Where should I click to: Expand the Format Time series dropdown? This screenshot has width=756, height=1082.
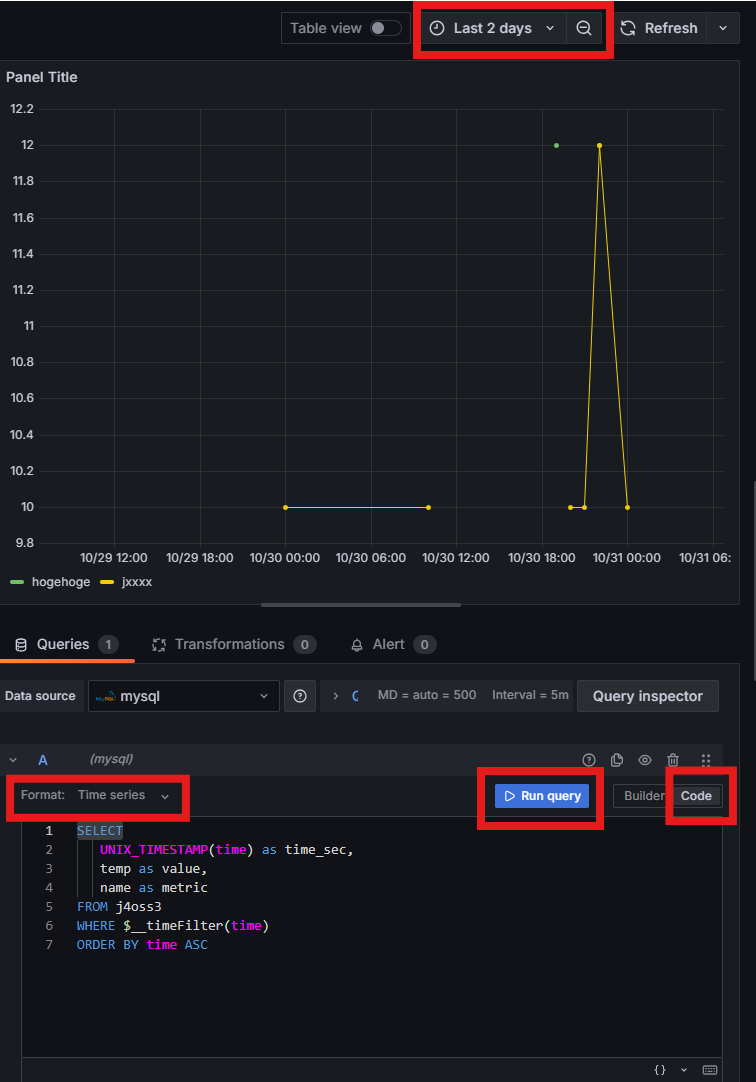click(98, 796)
